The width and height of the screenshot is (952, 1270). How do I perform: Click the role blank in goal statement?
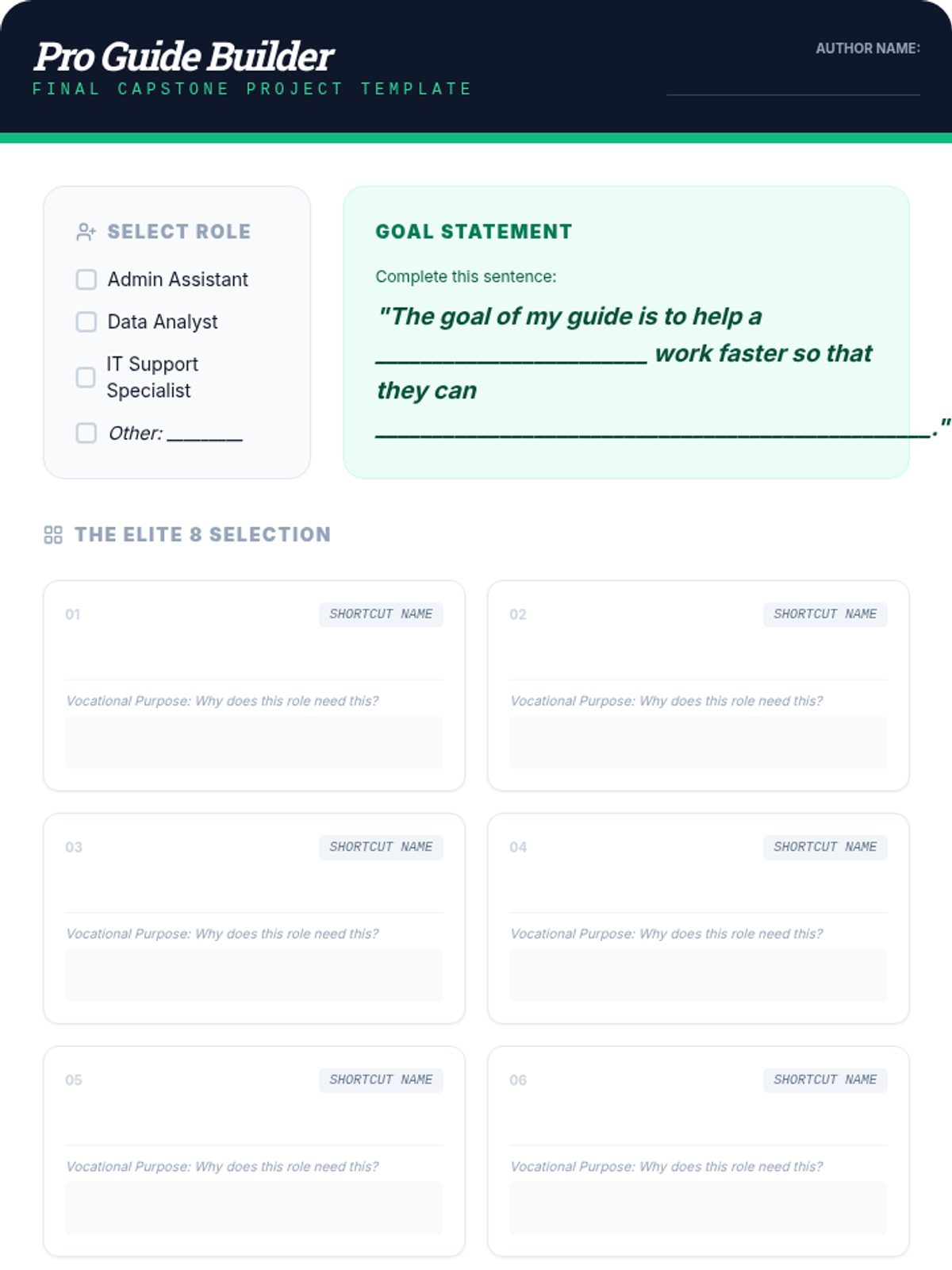[x=512, y=355]
